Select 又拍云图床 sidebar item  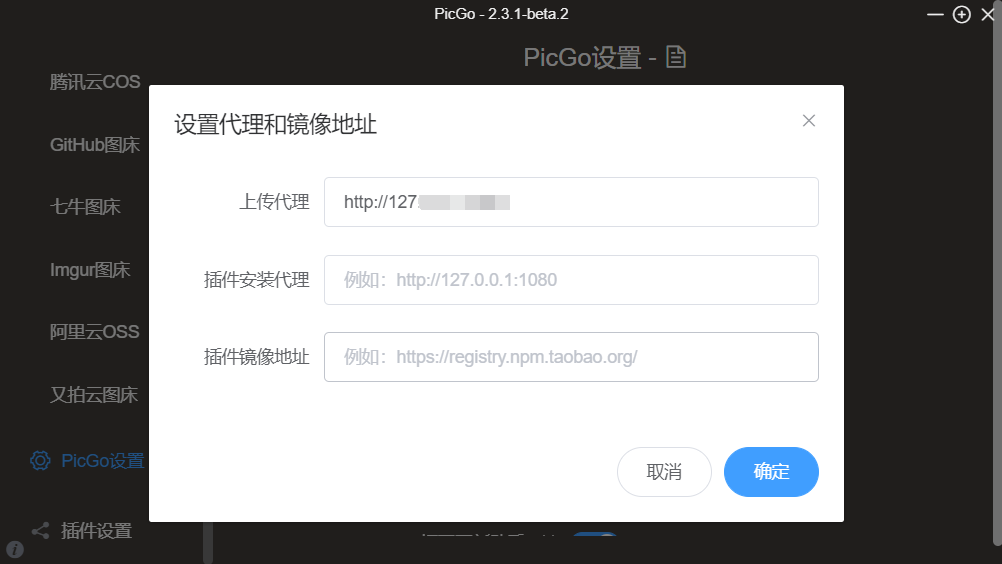pos(94,395)
